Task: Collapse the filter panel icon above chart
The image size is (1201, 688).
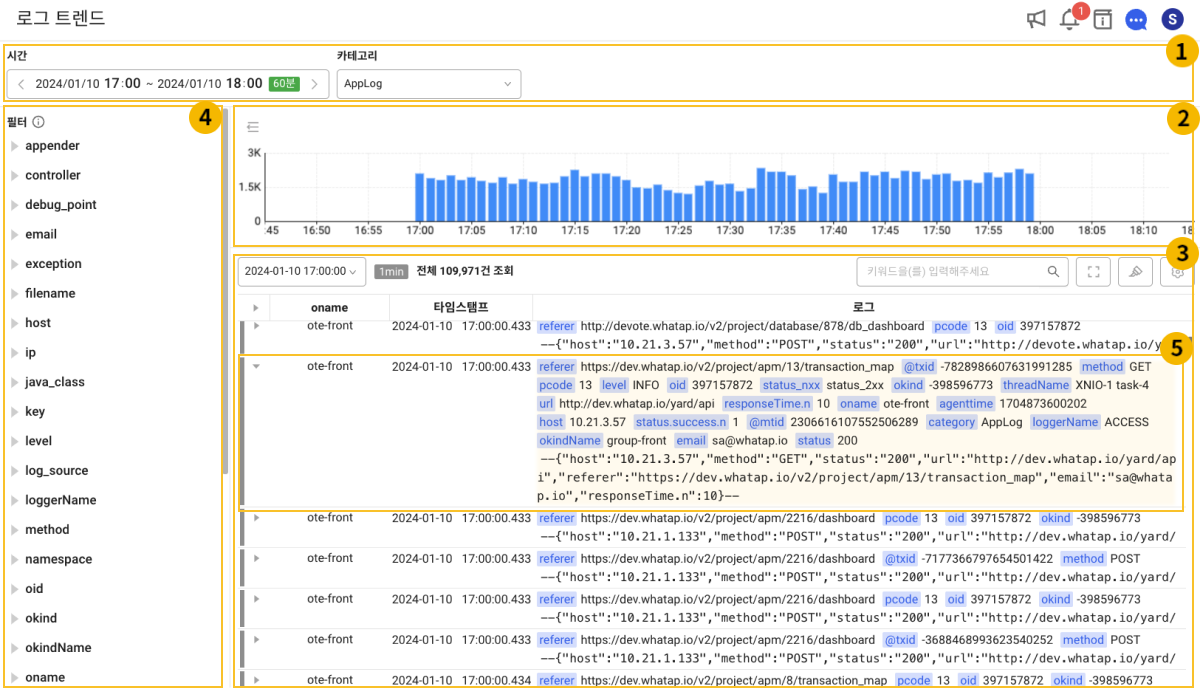Action: click(253, 127)
